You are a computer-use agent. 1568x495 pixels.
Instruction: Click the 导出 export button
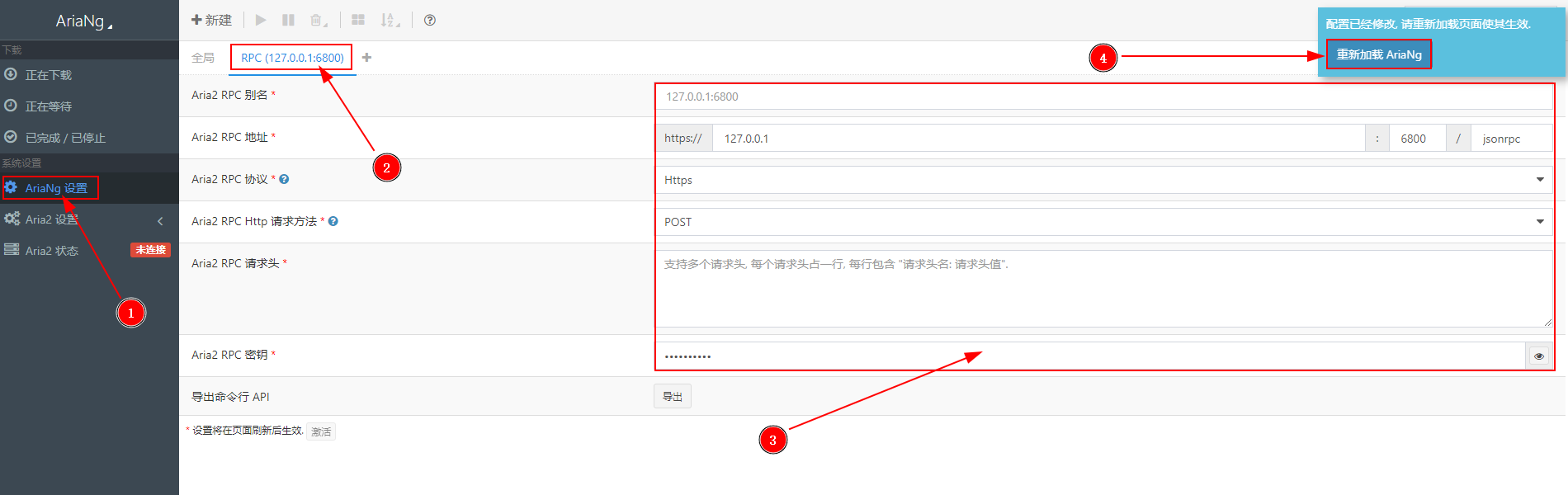tap(673, 397)
